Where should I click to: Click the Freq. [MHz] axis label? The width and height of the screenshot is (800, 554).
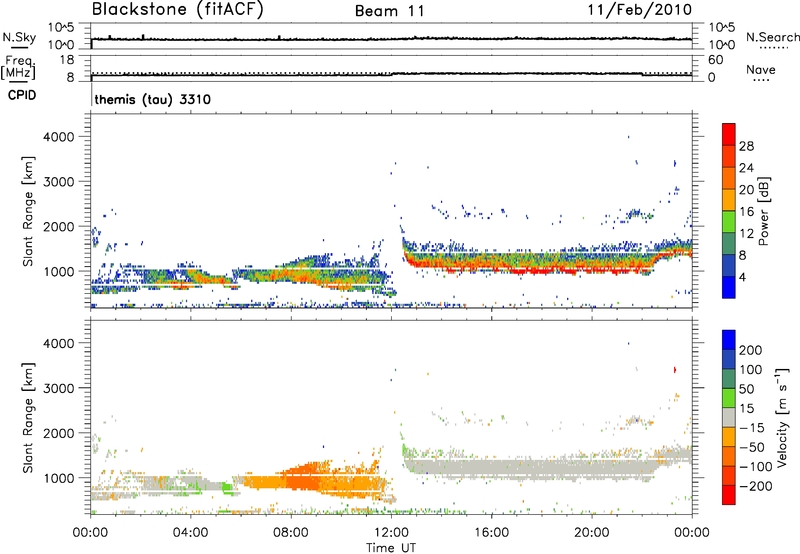click(19, 67)
